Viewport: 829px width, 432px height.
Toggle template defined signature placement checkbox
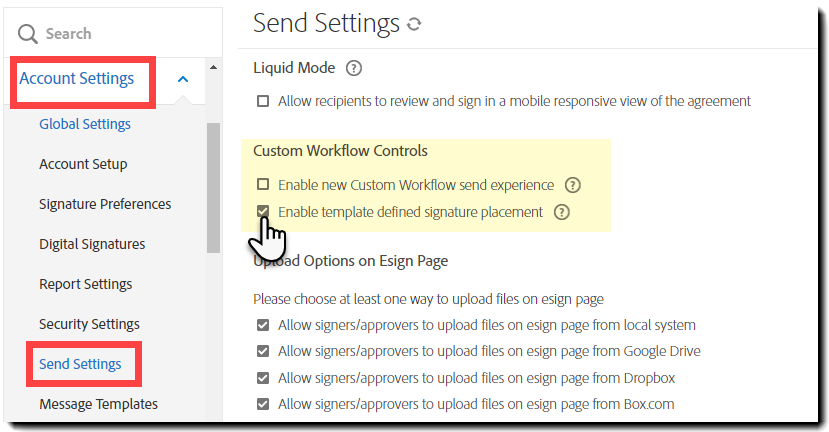263,212
